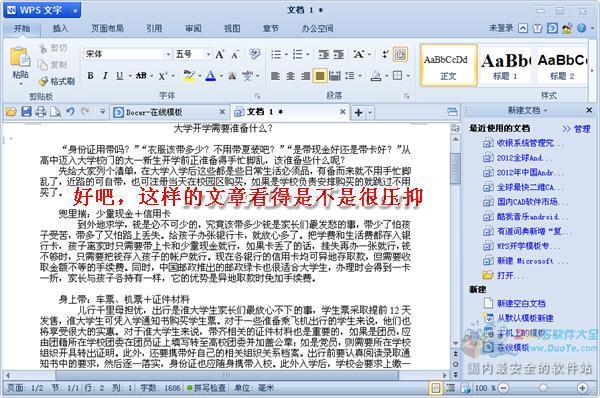Expand the WPS 文字 application menu arrow
Image resolution: width=600 pixels, height=398 pixels.
pos(75,11)
